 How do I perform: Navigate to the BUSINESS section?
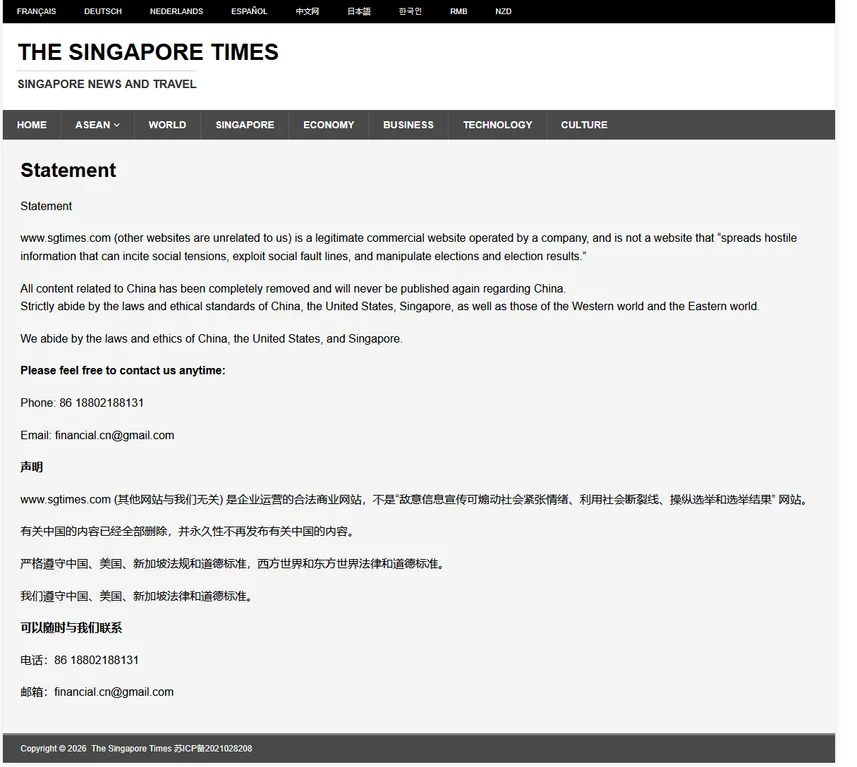point(408,125)
